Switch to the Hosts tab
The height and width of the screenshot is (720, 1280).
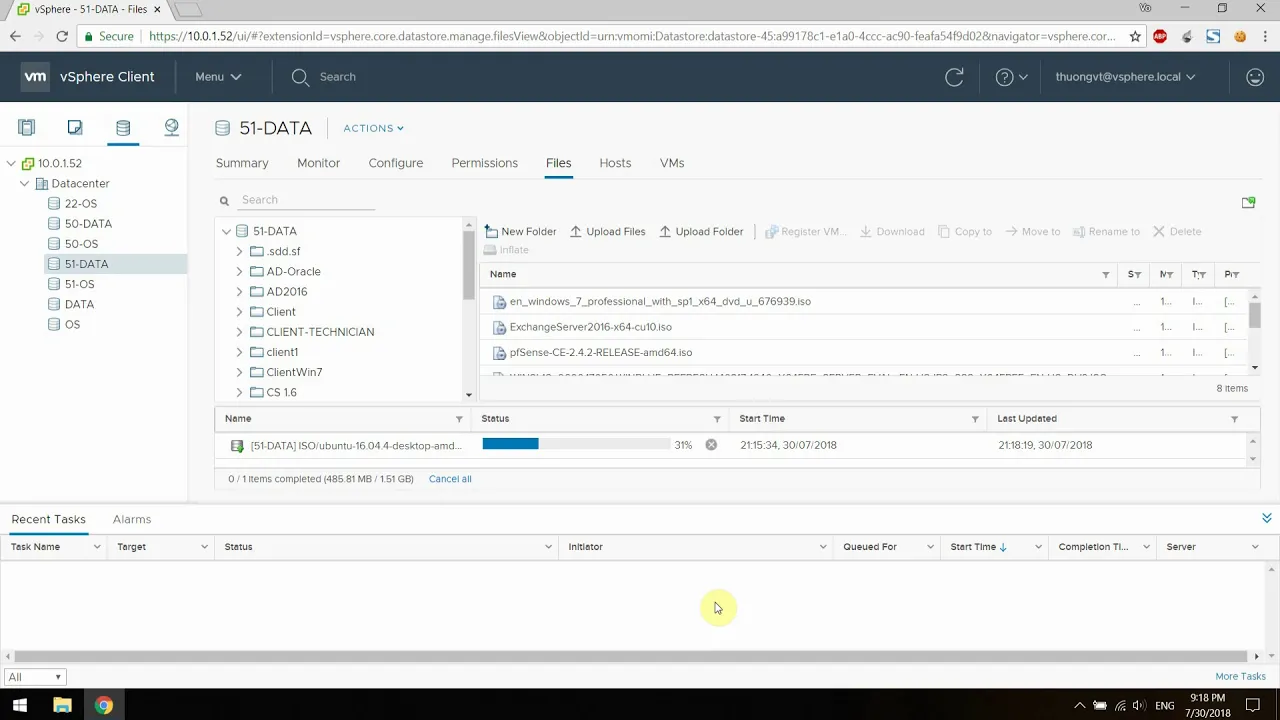(x=615, y=163)
